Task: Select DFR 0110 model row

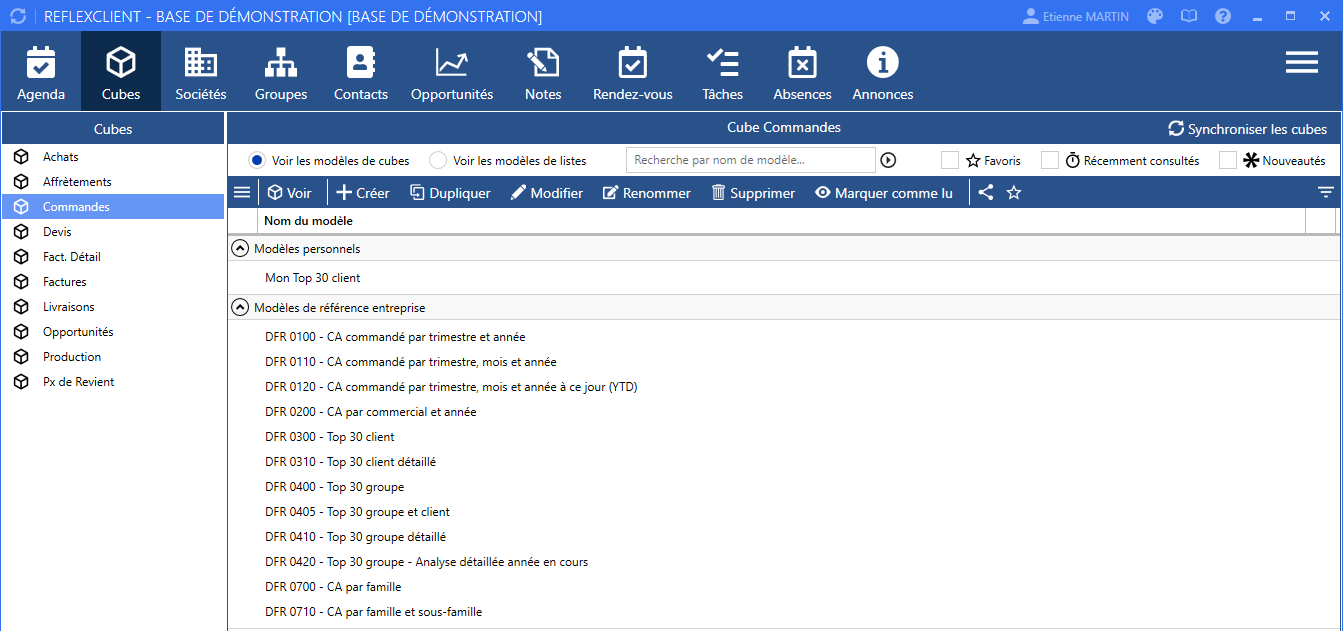Action: point(783,362)
